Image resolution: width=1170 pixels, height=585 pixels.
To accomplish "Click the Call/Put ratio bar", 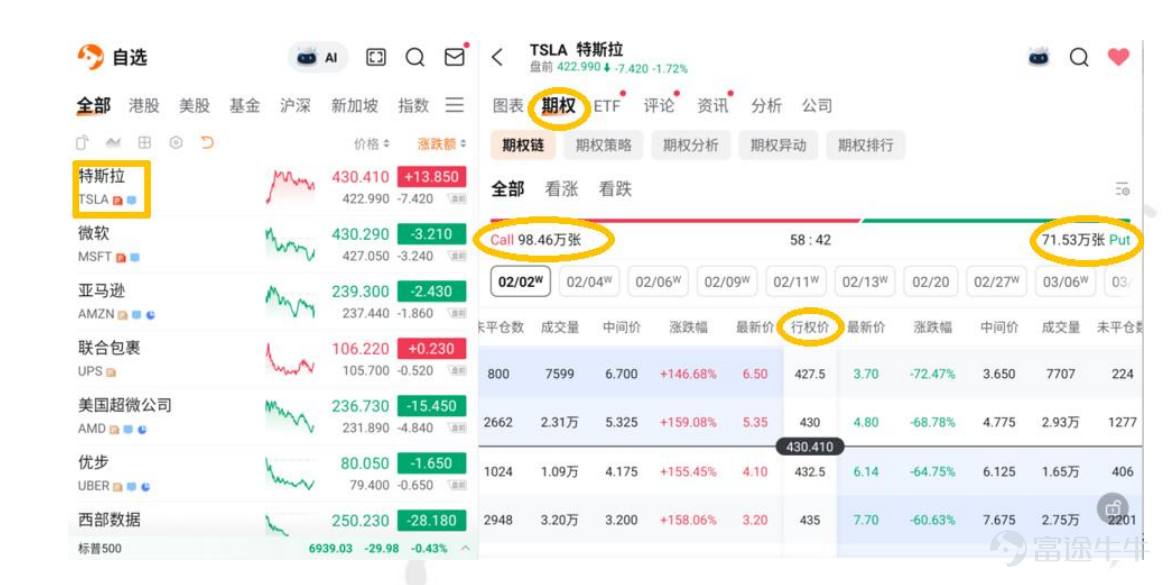I will (x=810, y=221).
